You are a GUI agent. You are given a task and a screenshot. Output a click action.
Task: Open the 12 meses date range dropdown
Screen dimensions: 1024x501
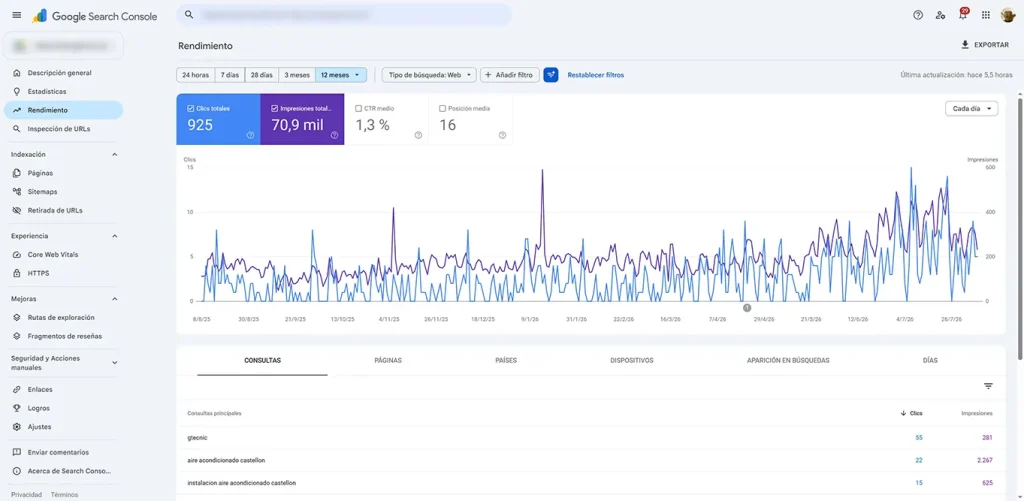coord(341,75)
